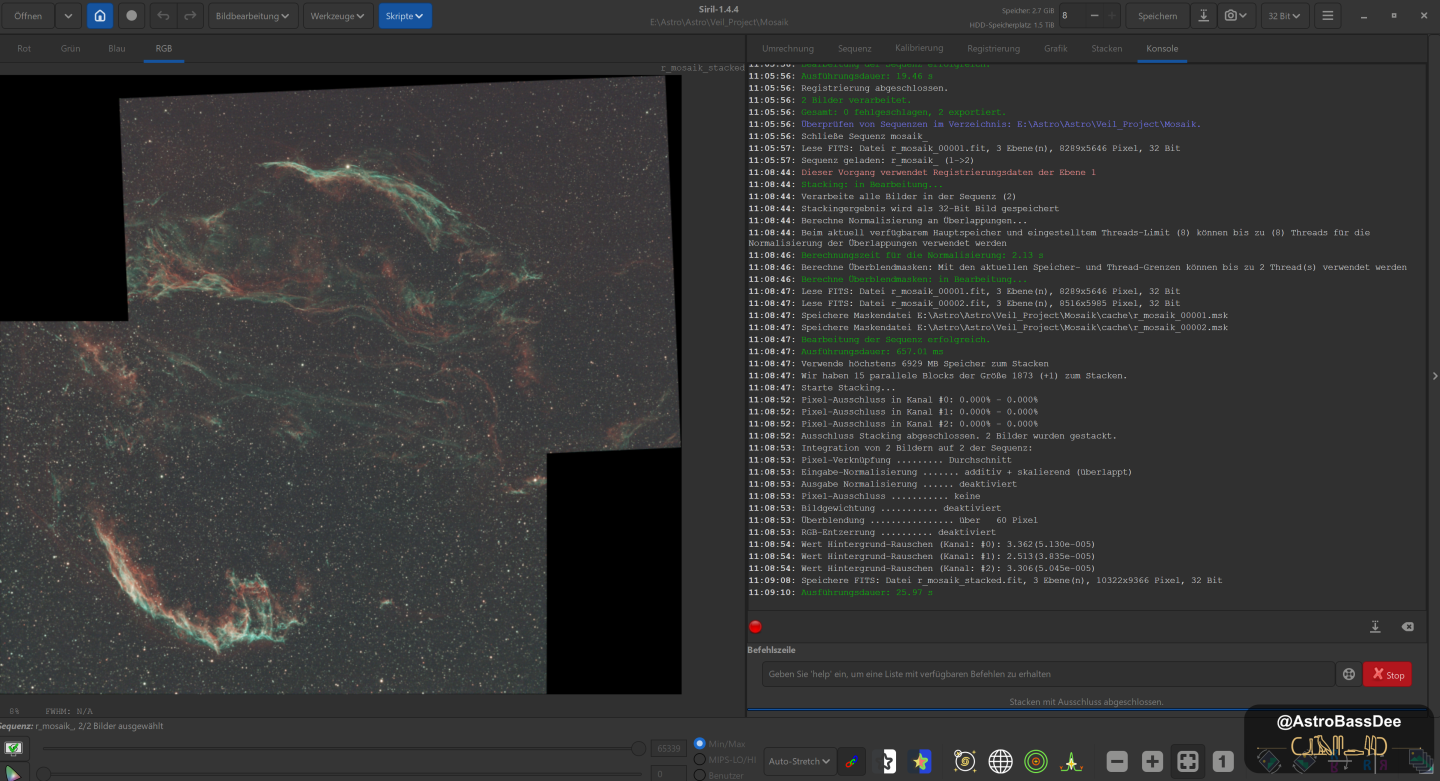Click the home working-directory icon
Image resolution: width=1440 pixels, height=781 pixels.
tap(99, 16)
